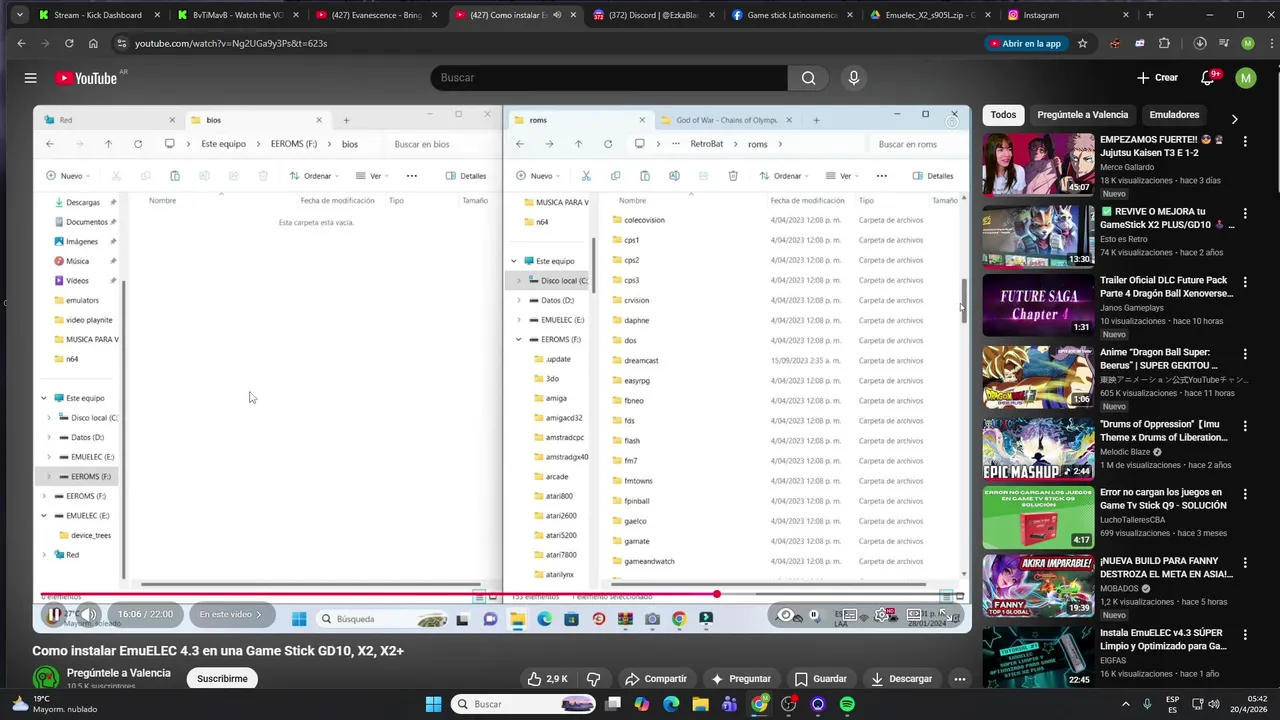Mute the video via the volume icon

pos(88,615)
